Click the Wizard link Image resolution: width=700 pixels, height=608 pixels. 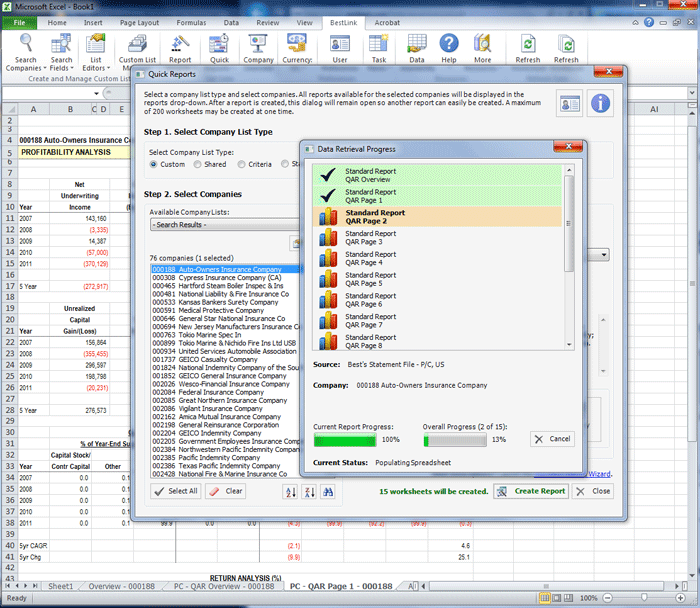(600, 474)
